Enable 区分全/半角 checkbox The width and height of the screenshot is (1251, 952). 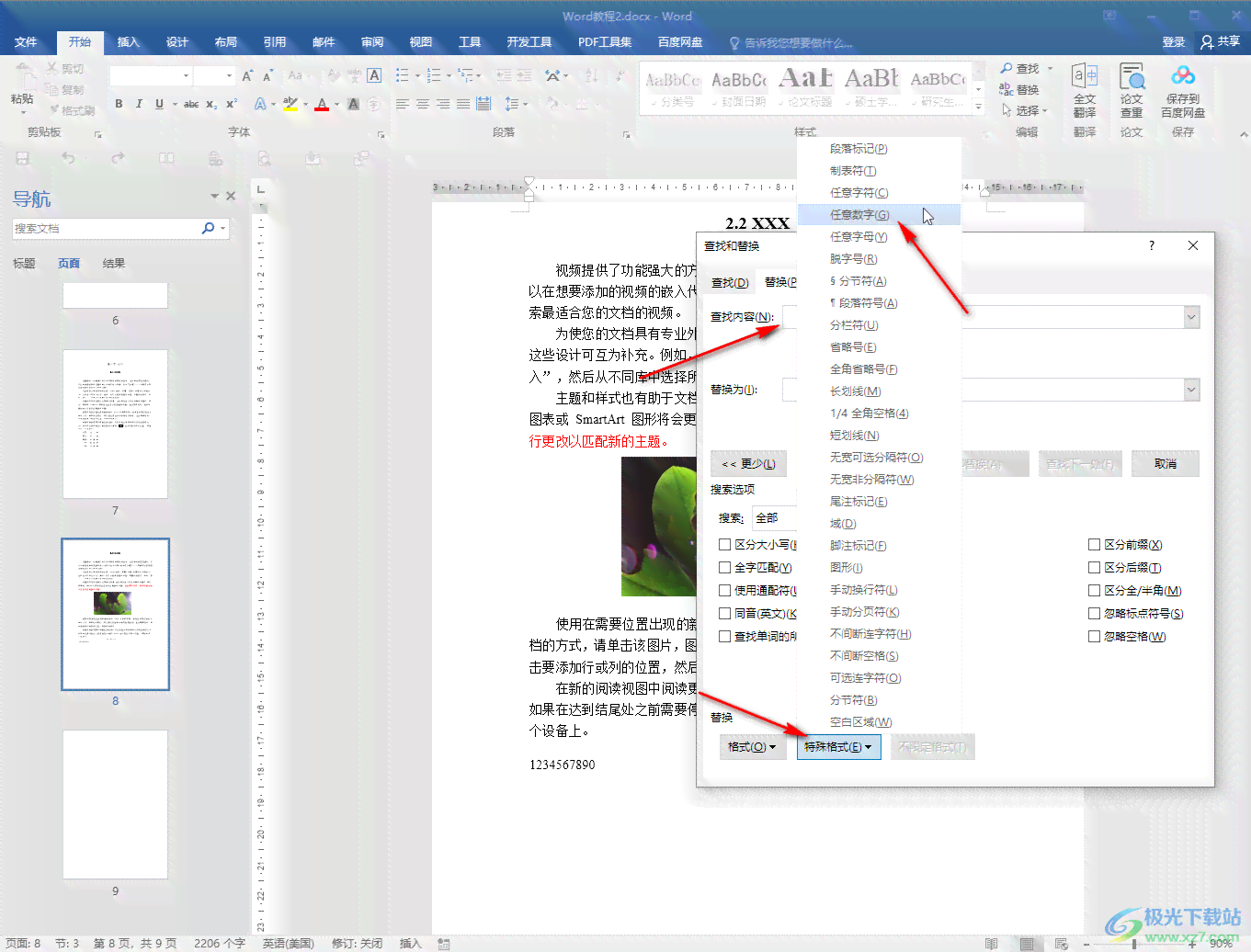point(1095,591)
